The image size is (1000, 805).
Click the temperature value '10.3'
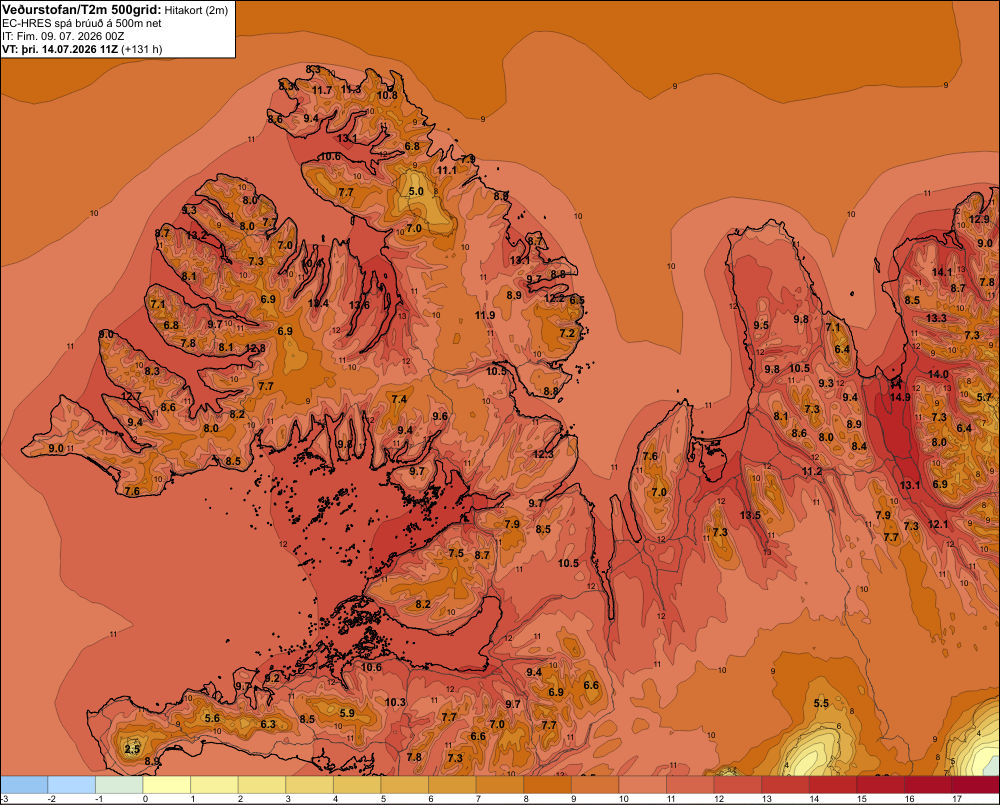(x=395, y=702)
